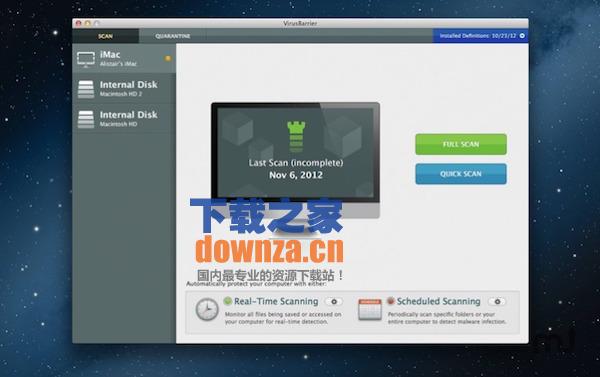
Task: Click the Last Scan (incomplete) text
Action: 296,163
